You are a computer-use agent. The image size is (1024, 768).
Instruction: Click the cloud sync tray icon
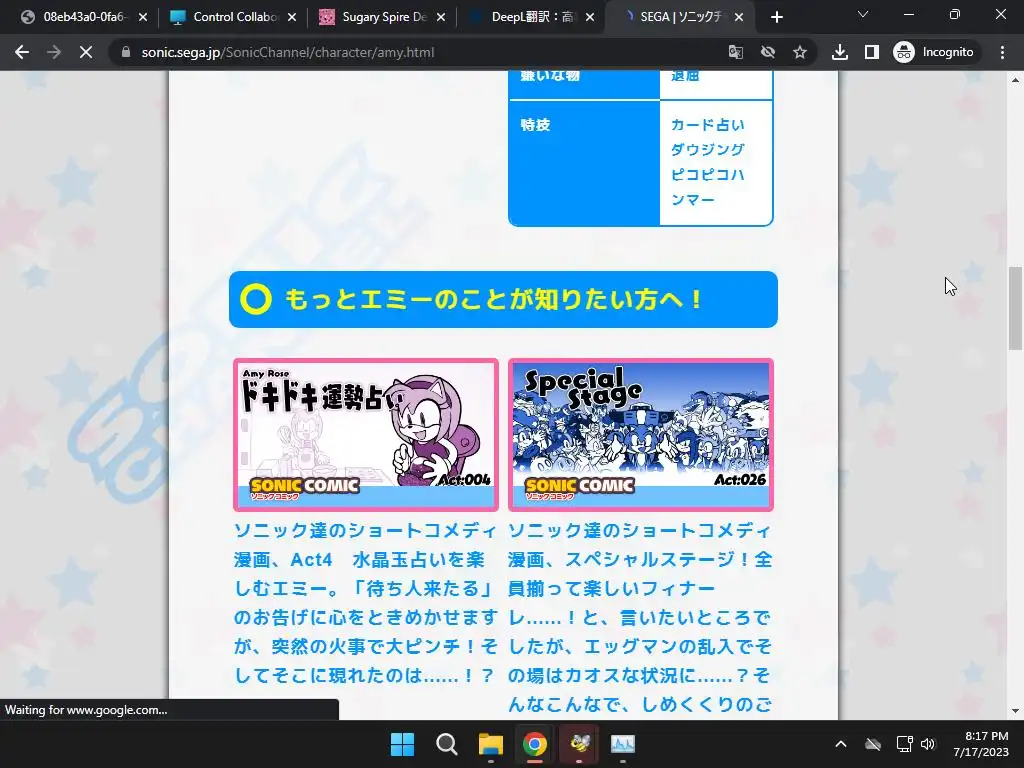coord(873,744)
